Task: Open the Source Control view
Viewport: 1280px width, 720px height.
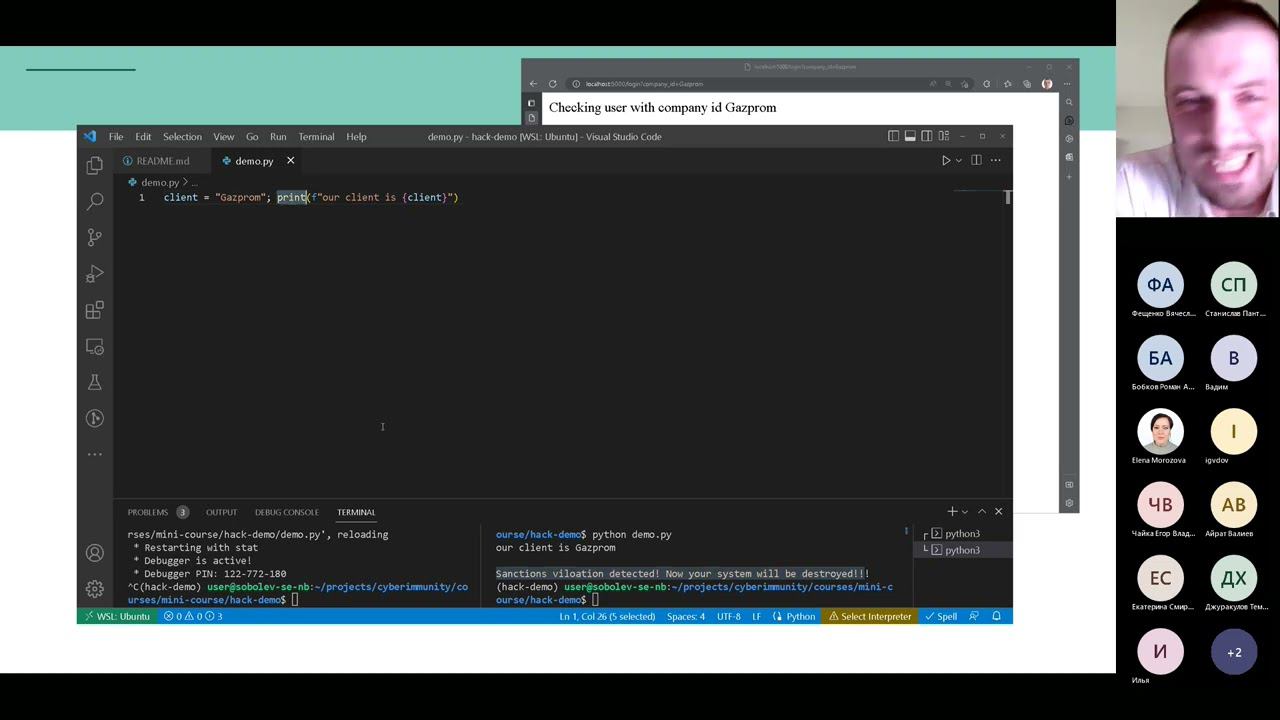Action: (x=95, y=237)
